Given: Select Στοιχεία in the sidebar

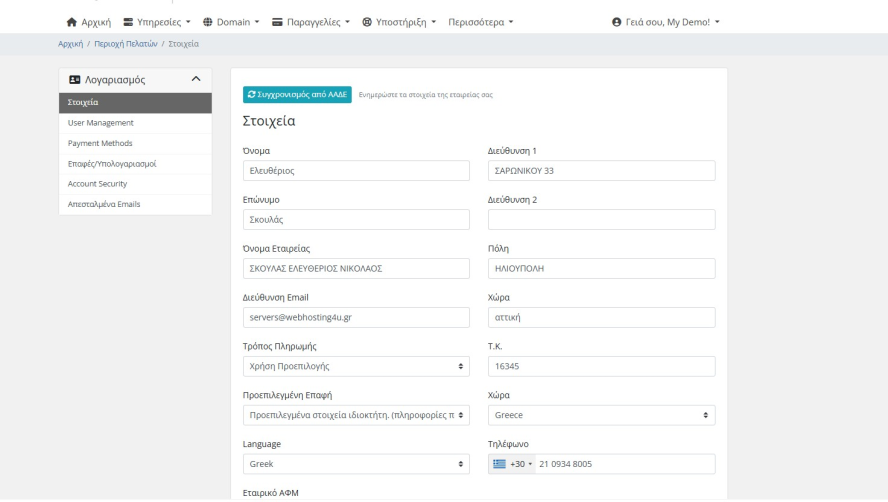Looking at the screenshot, I should 135,103.
